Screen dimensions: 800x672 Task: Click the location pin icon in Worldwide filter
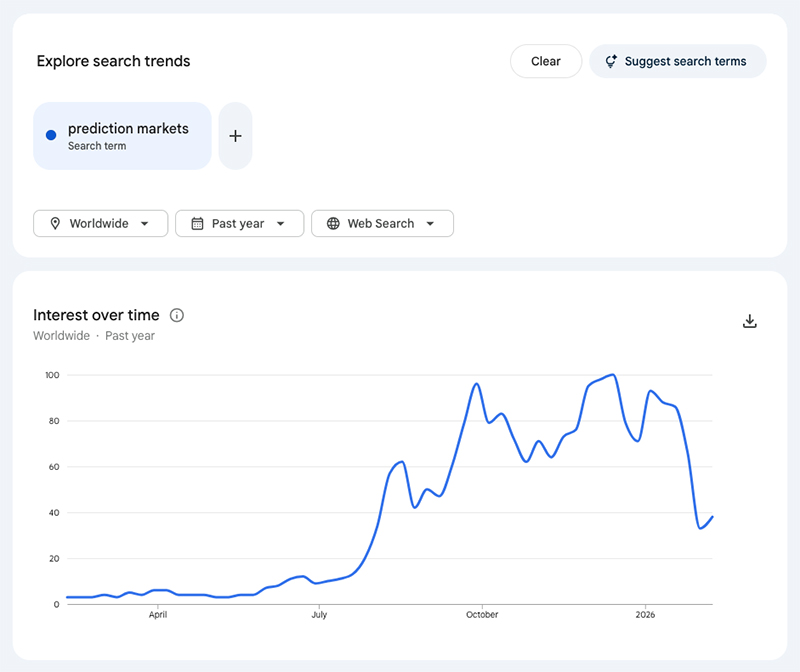(x=55, y=223)
